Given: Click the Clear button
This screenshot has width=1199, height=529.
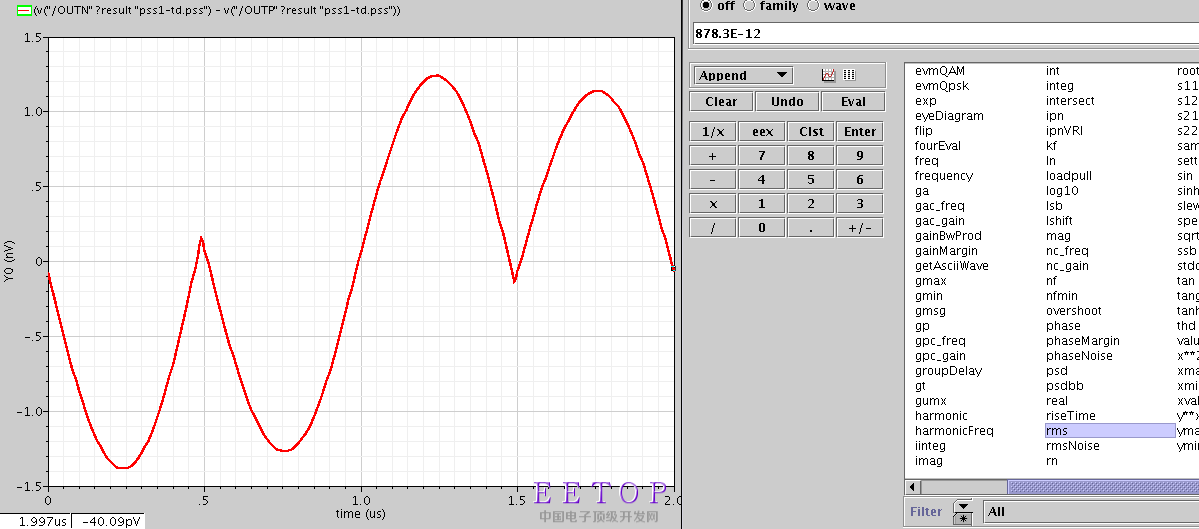Looking at the screenshot, I should tap(721, 102).
